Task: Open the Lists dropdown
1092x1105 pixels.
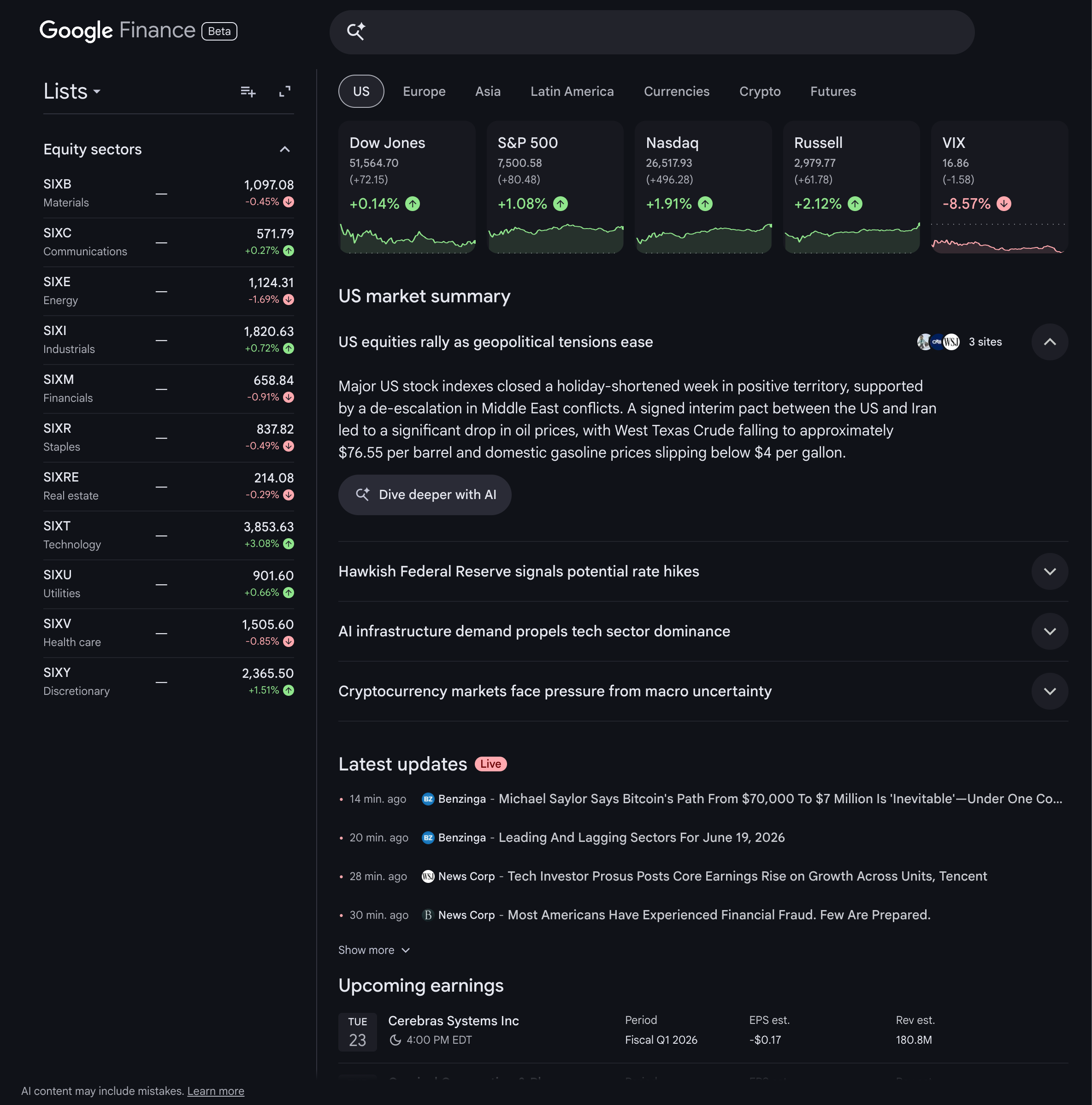Action: point(72,92)
